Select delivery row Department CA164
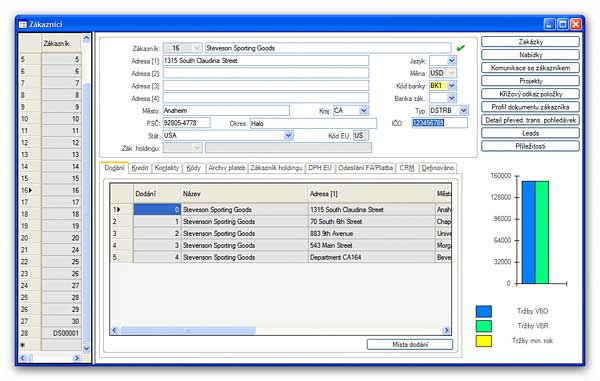Screen dimensions: 600x381 (x=281, y=257)
